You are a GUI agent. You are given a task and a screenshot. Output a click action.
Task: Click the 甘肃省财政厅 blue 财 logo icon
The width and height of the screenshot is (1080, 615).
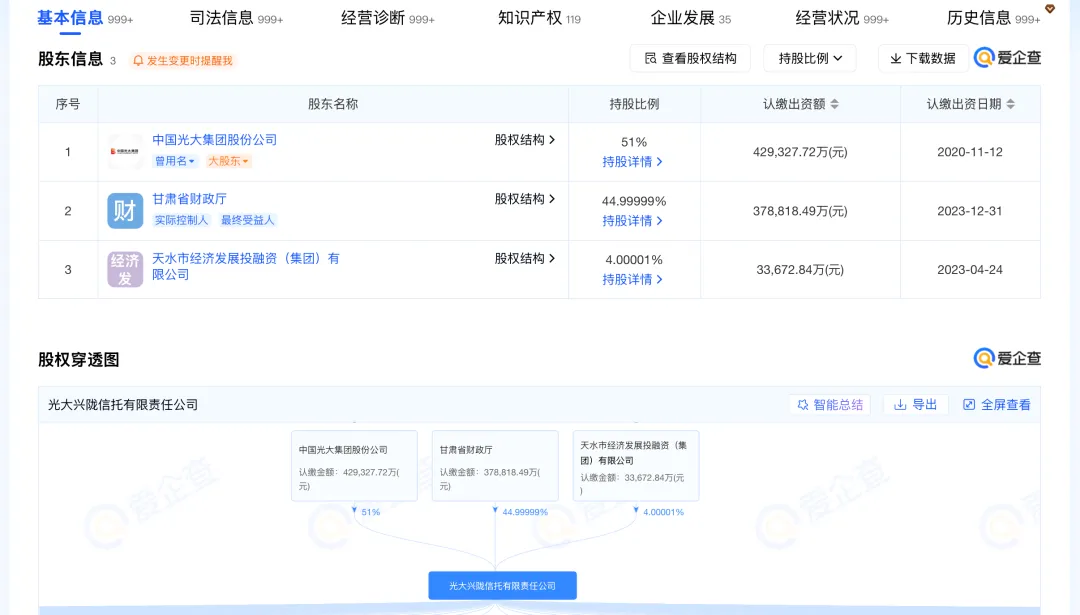tap(125, 211)
